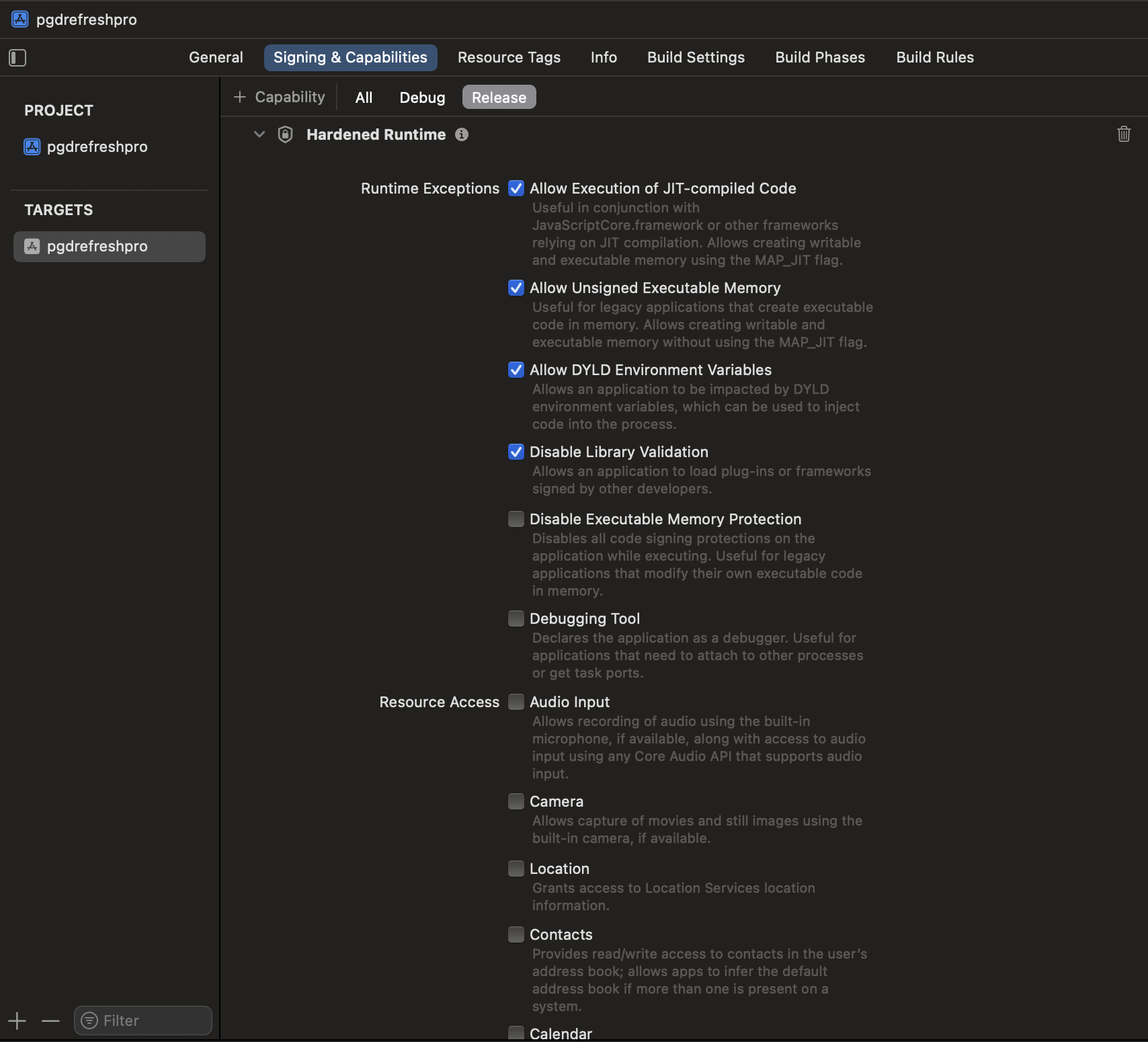Uncheck Allow Execution of JIT-compiled Code
The width and height of the screenshot is (1148, 1042).
click(516, 188)
